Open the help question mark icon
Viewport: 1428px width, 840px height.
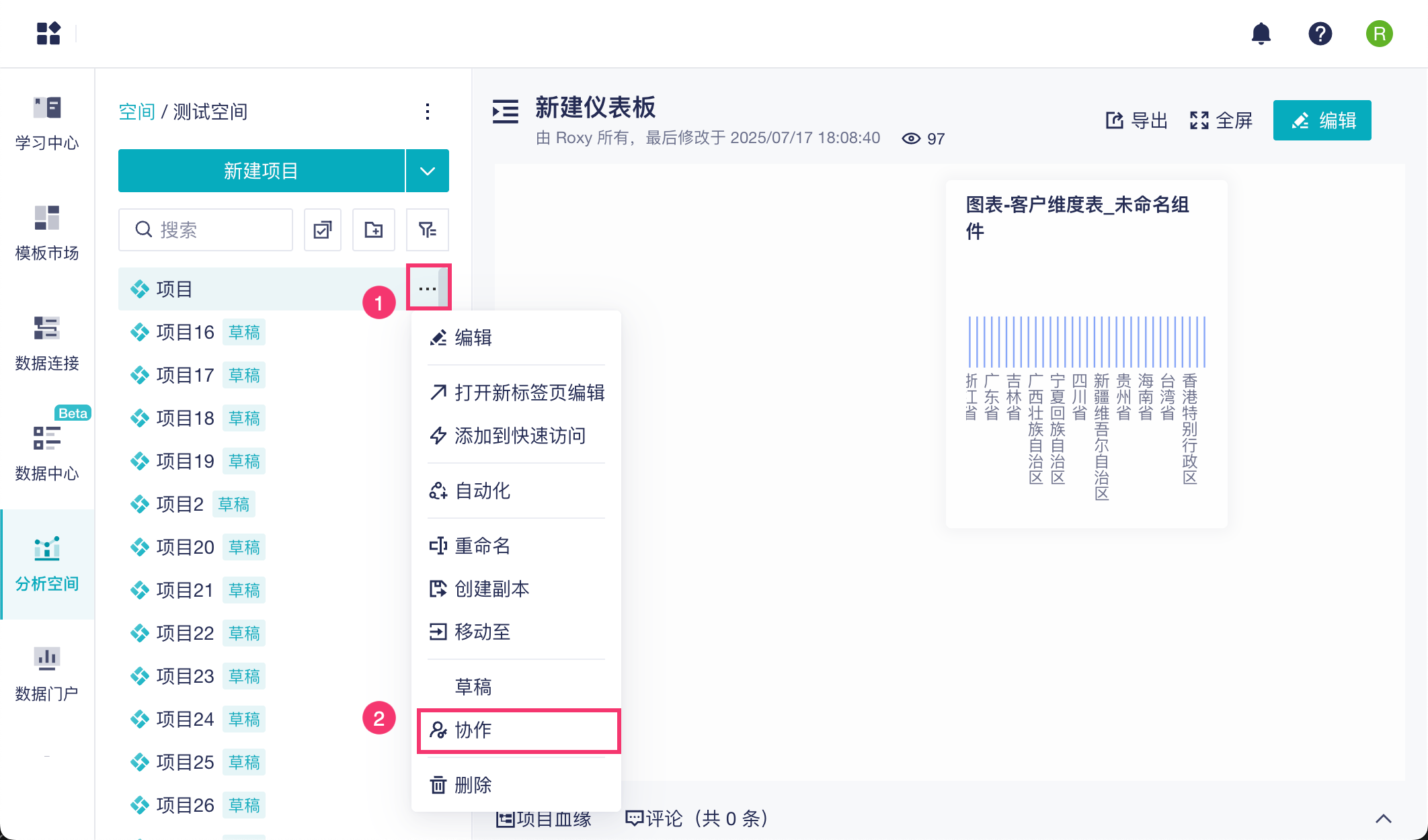tap(1320, 34)
